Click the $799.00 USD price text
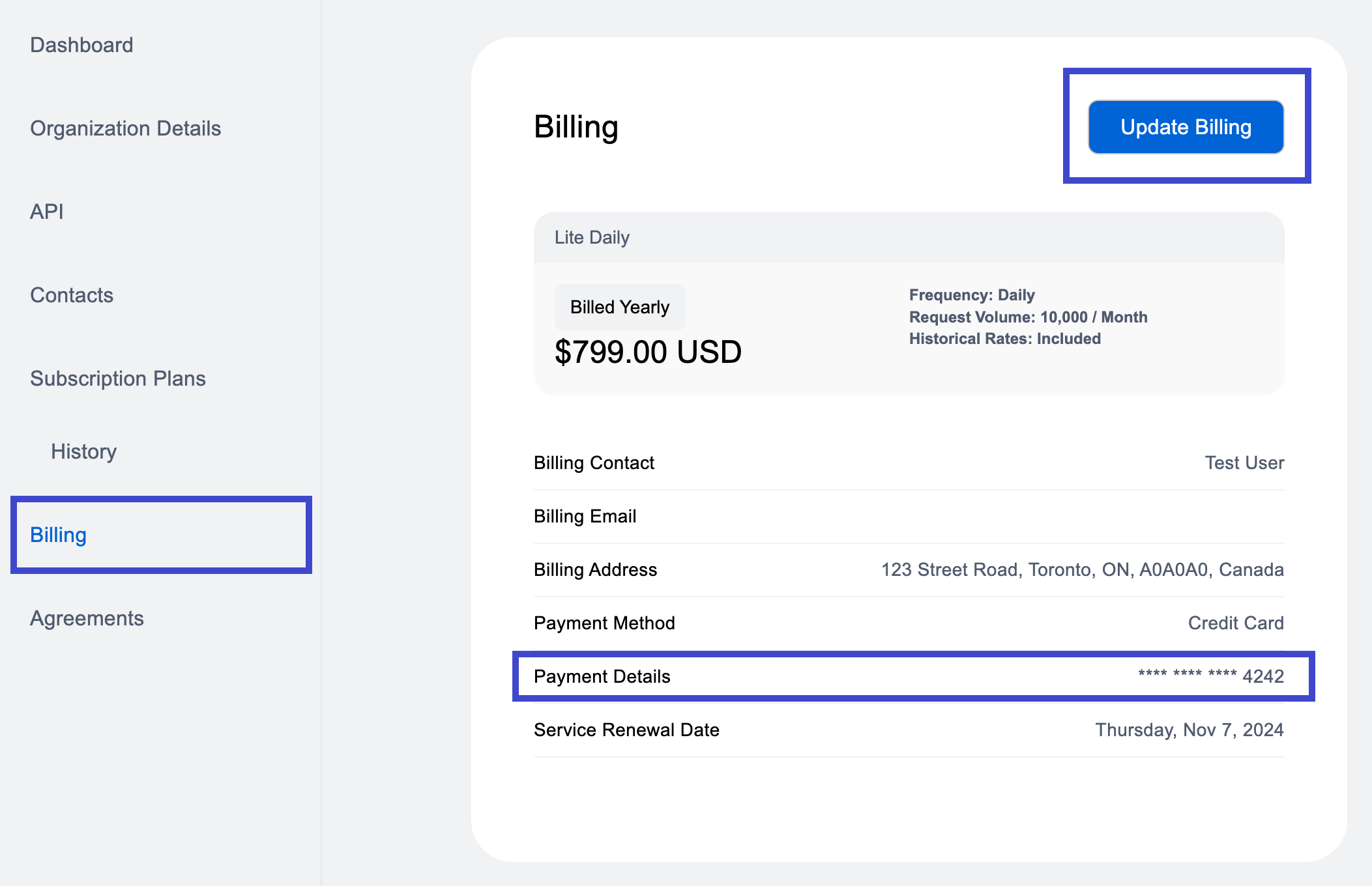The height and width of the screenshot is (886, 1372). 648,352
